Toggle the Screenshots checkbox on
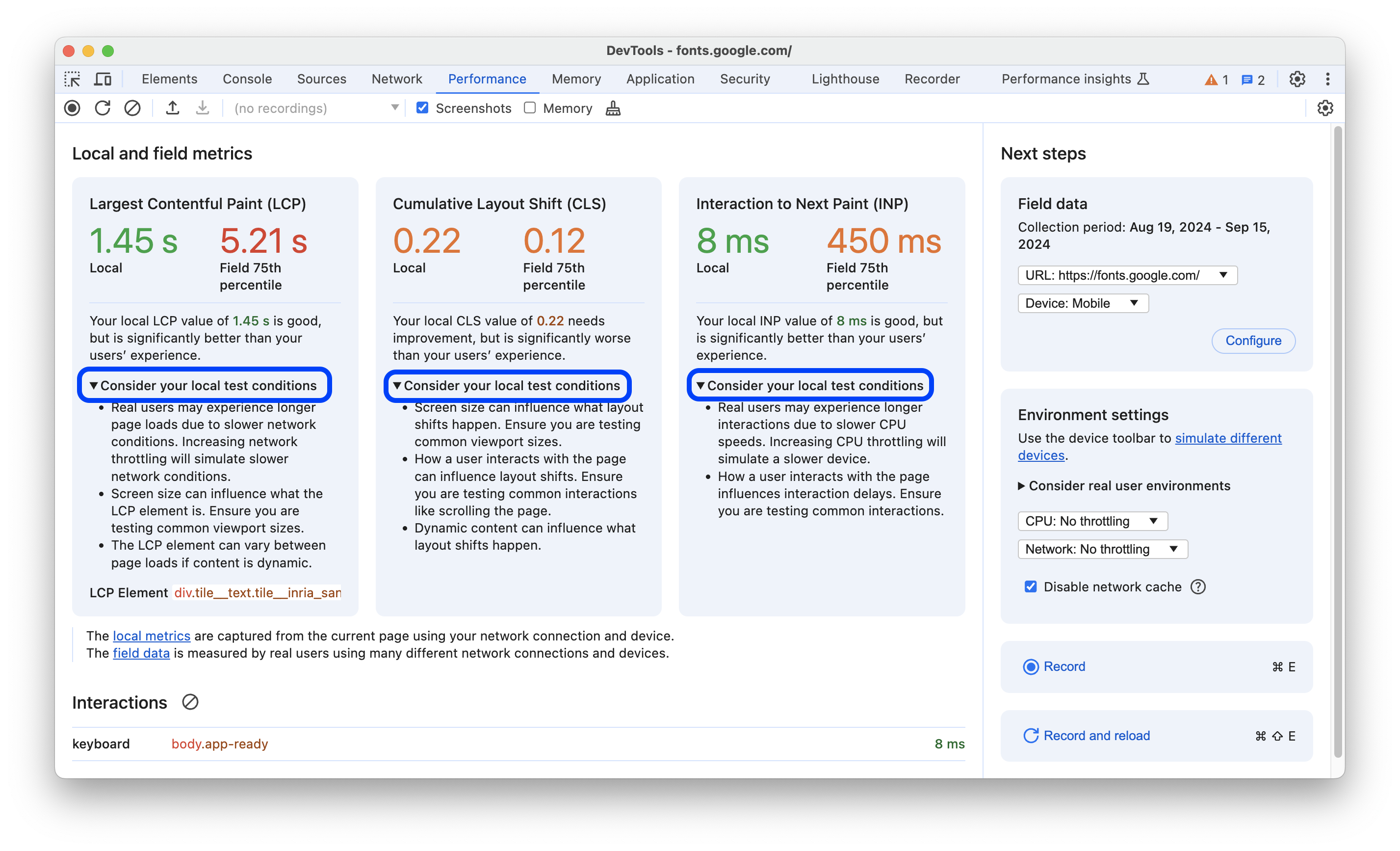Image resolution: width=1400 pixels, height=851 pixels. tap(421, 108)
